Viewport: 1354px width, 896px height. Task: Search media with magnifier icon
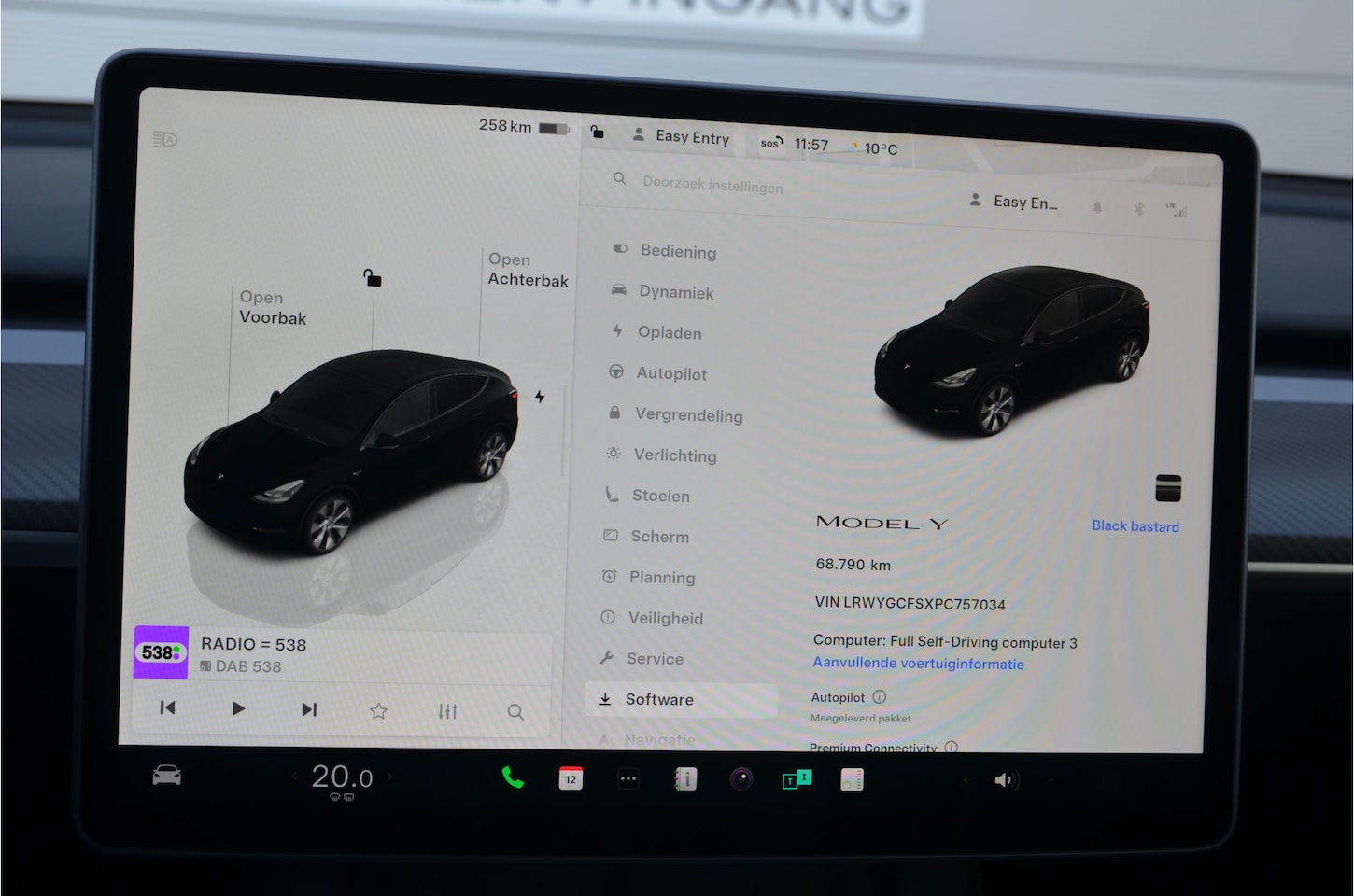(x=515, y=712)
